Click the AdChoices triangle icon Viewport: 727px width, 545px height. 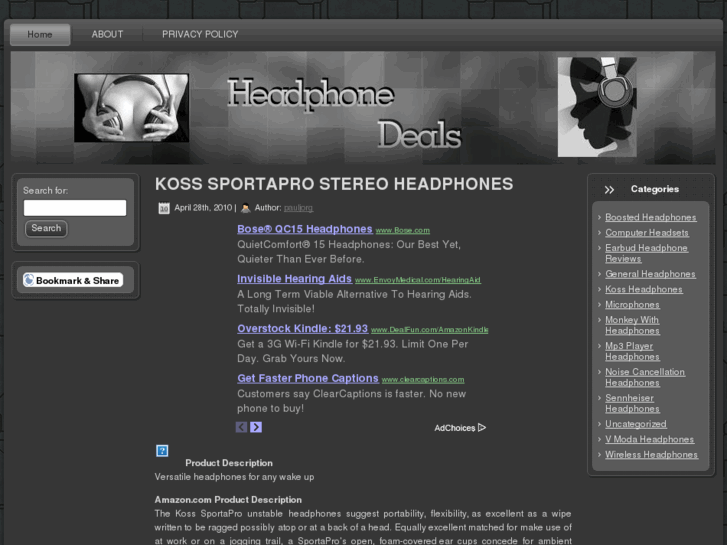(x=482, y=428)
